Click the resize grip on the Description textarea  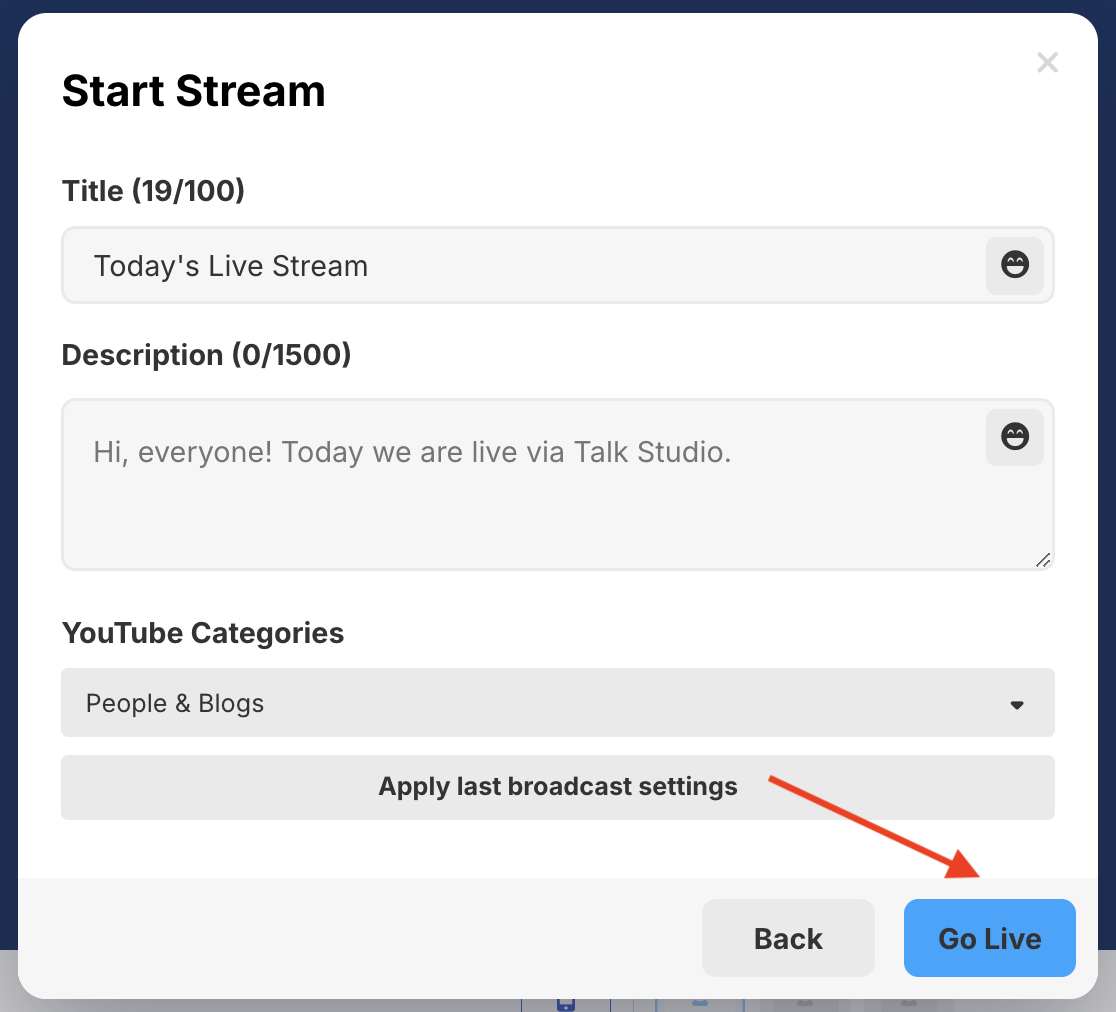pyautogui.click(x=1043, y=560)
